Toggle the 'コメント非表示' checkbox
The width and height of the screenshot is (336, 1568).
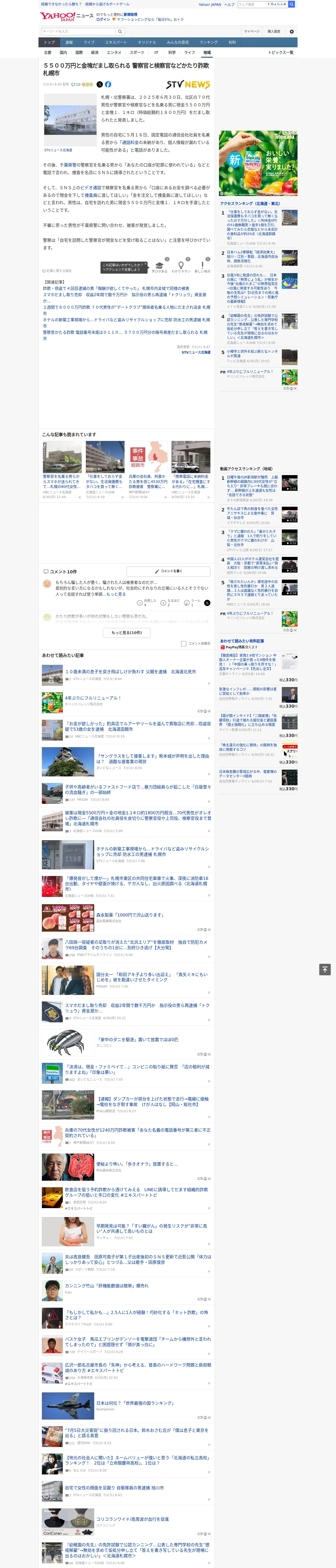183,643
